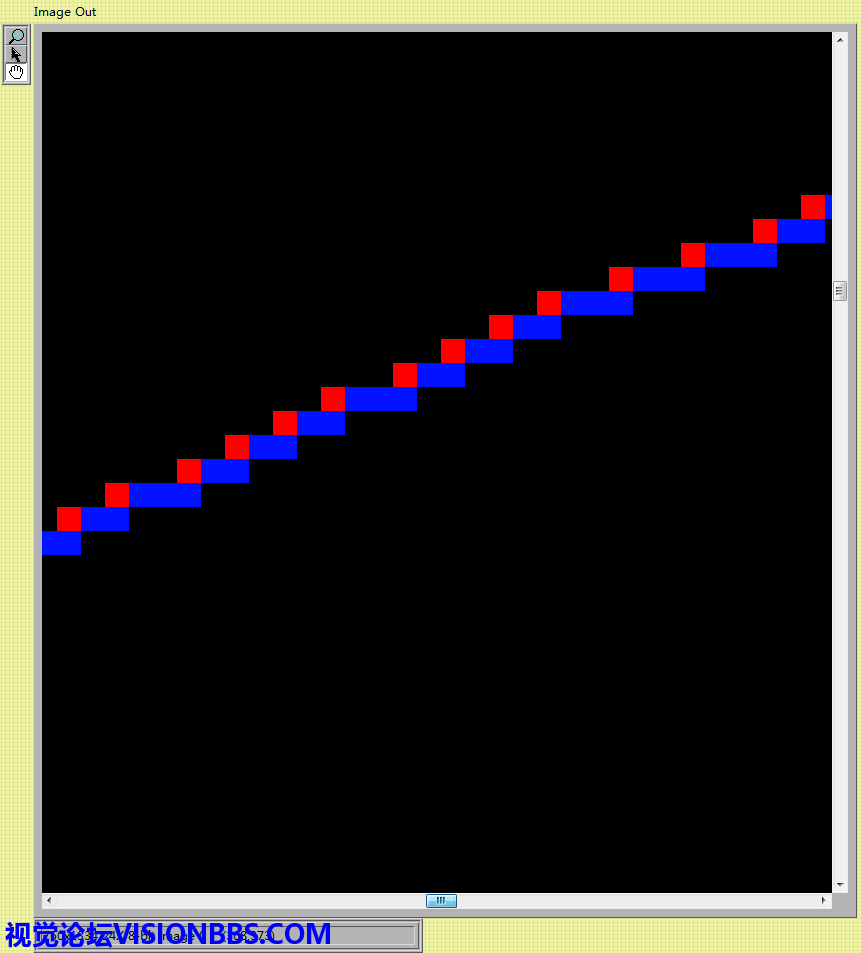Click vertical scrollbar track above the thumb

(x=839, y=160)
